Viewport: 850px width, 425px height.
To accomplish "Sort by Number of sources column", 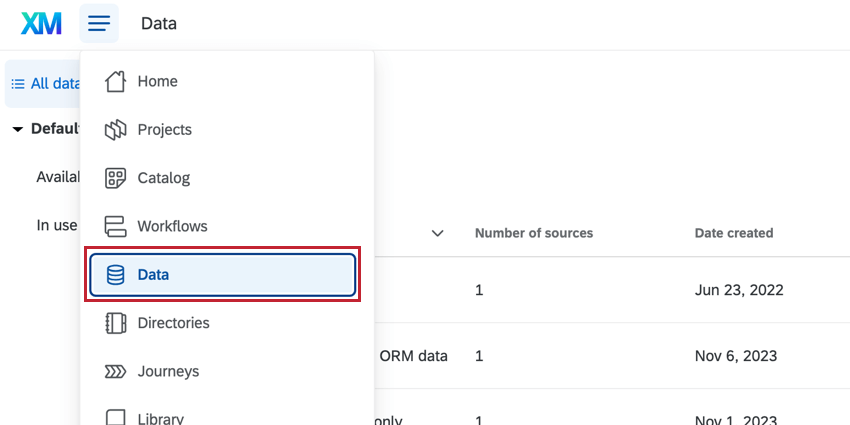I will coord(534,233).
